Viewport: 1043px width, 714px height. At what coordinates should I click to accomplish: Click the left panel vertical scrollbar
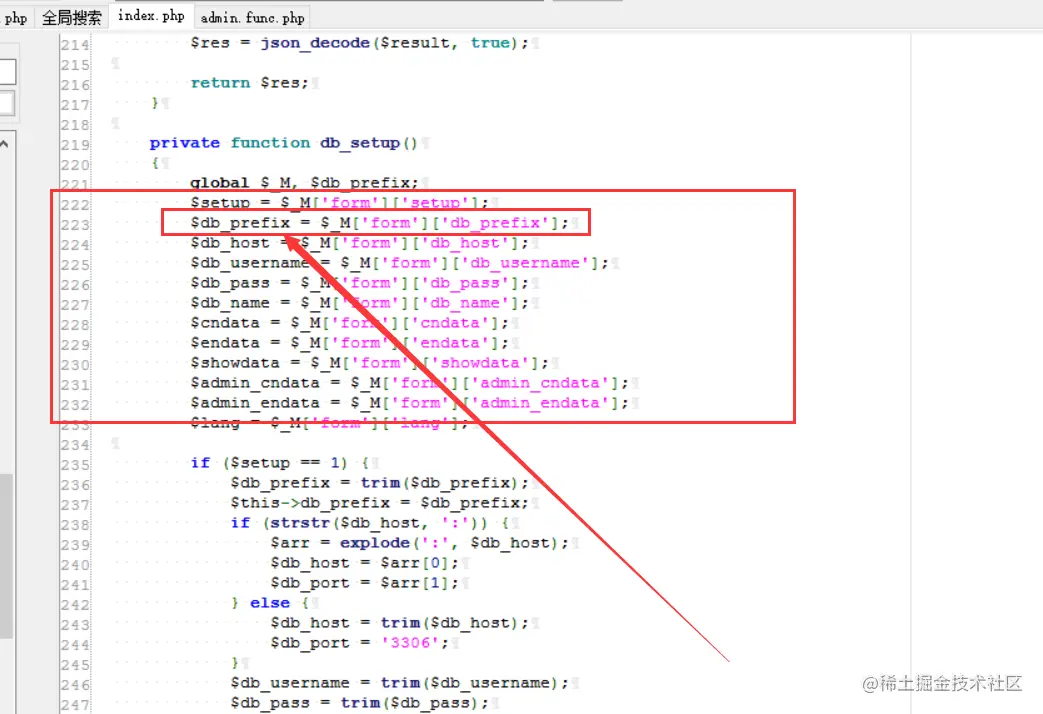(x=6, y=556)
